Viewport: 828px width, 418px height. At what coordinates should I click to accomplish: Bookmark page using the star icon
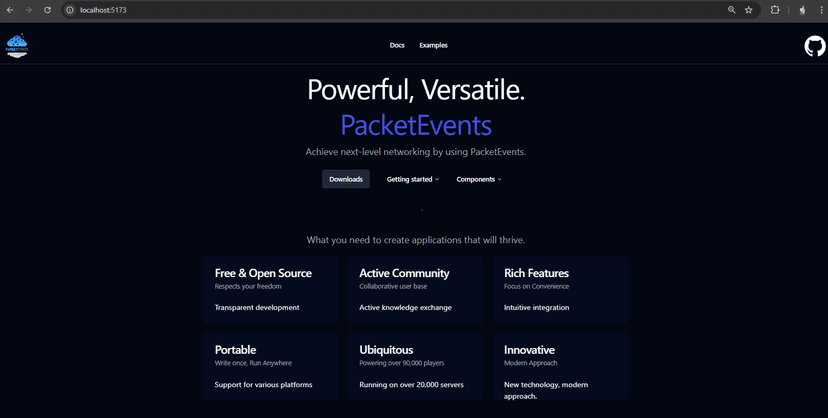coord(748,10)
